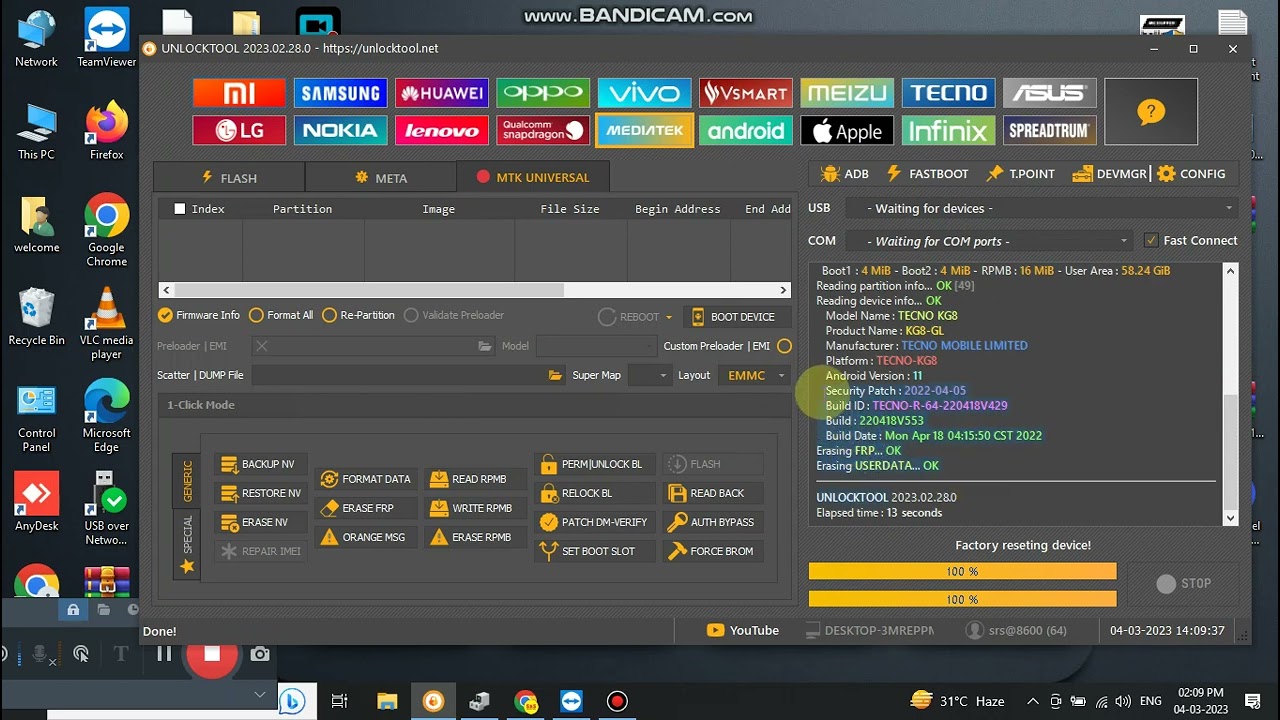The height and width of the screenshot is (720, 1280).
Task: Choose the Samsung brand tile
Action: 340,93
